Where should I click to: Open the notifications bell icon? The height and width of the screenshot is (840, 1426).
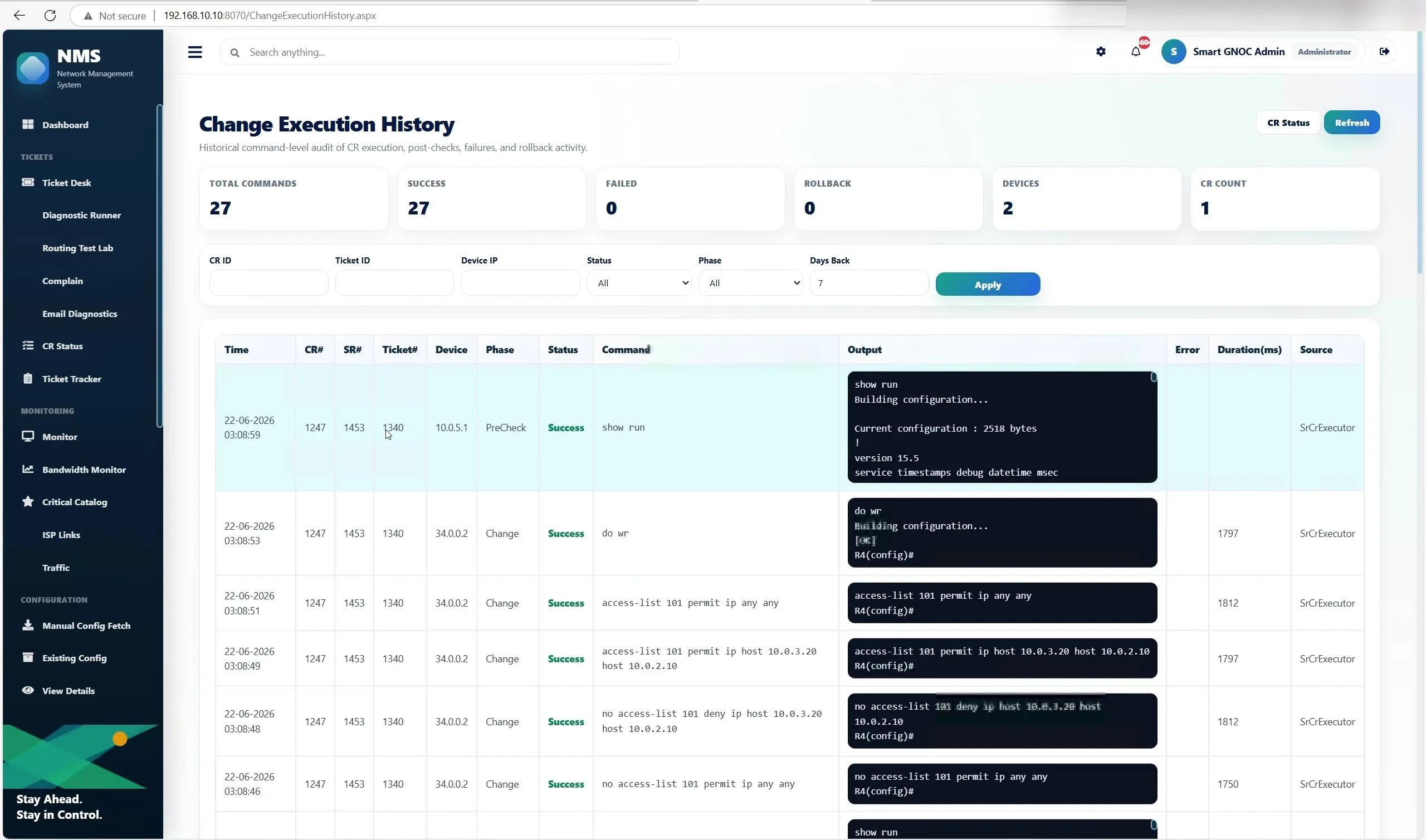tap(1136, 51)
